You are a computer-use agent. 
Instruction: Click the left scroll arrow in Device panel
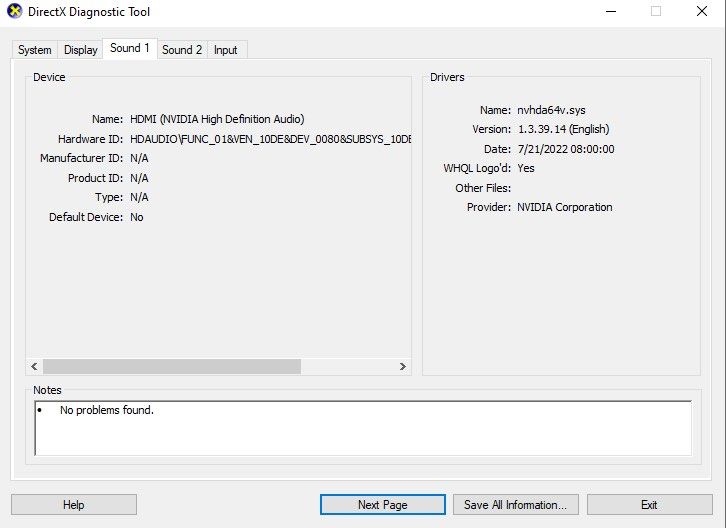(34, 367)
